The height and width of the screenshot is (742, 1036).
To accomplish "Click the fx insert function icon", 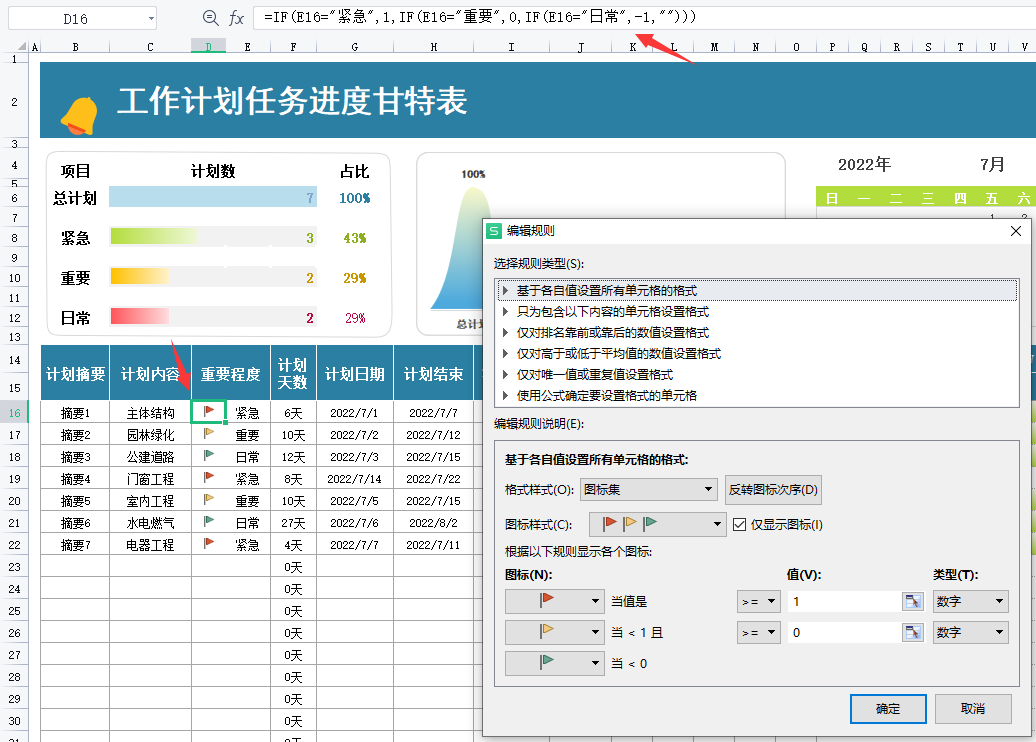I will (237, 18).
